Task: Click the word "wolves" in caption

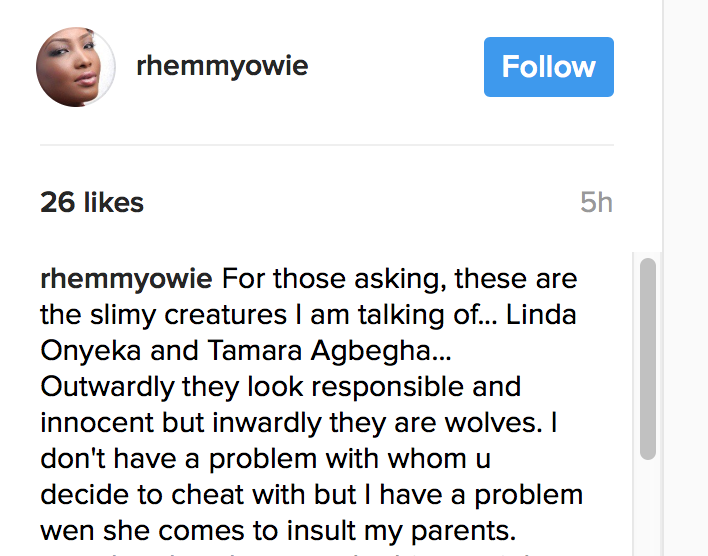Action: [491, 423]
